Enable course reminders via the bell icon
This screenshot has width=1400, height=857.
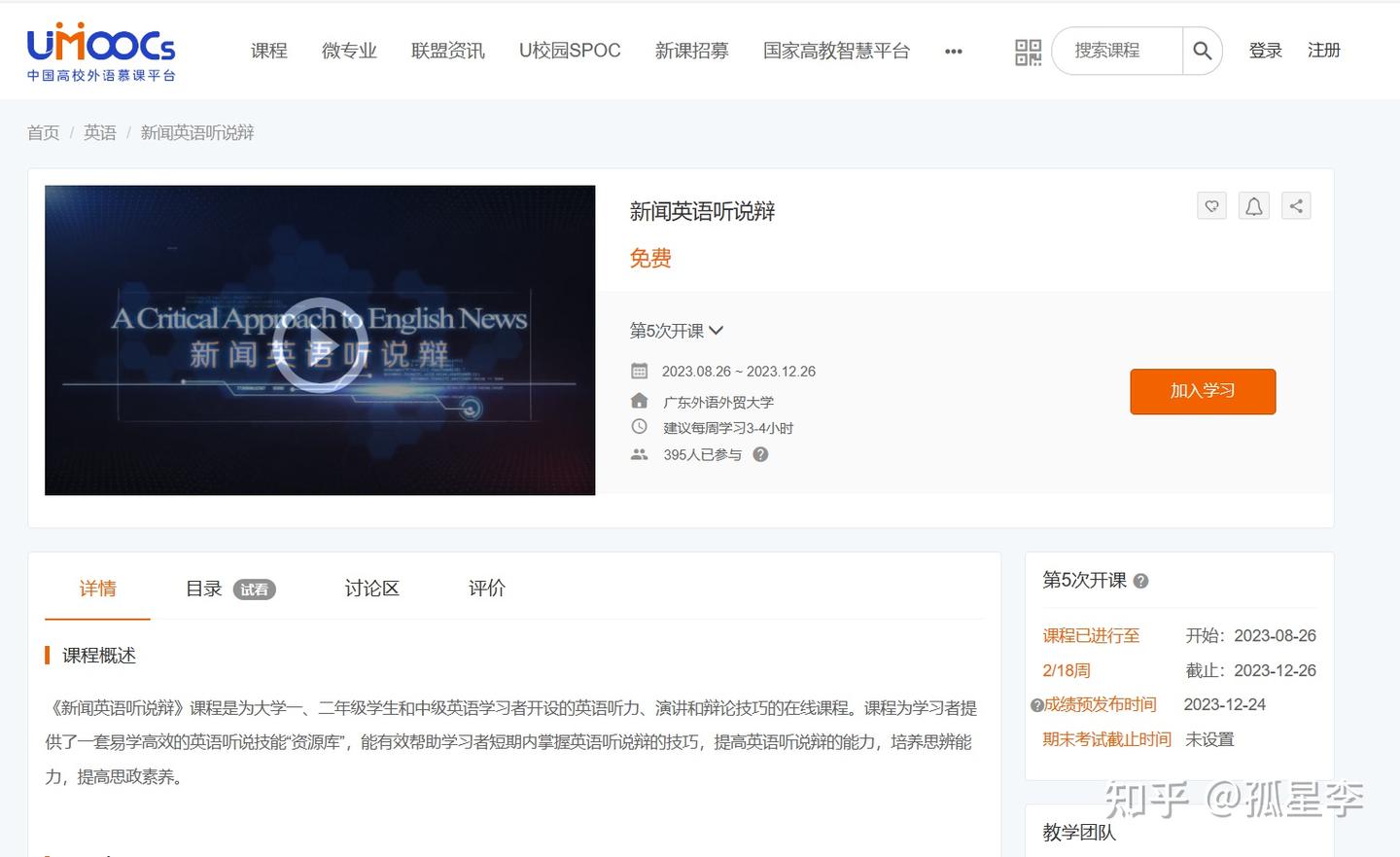point(1253,205)
